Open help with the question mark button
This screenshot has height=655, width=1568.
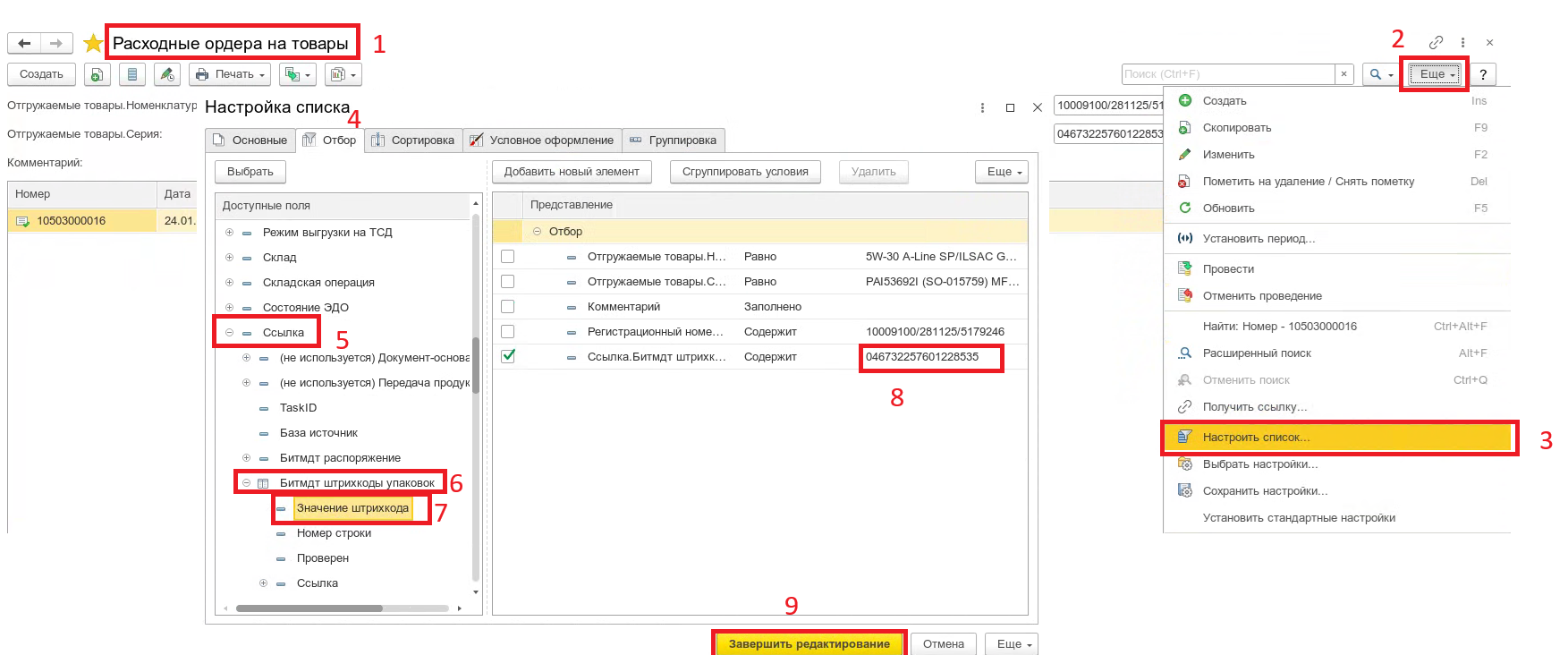pos(1482,74)
